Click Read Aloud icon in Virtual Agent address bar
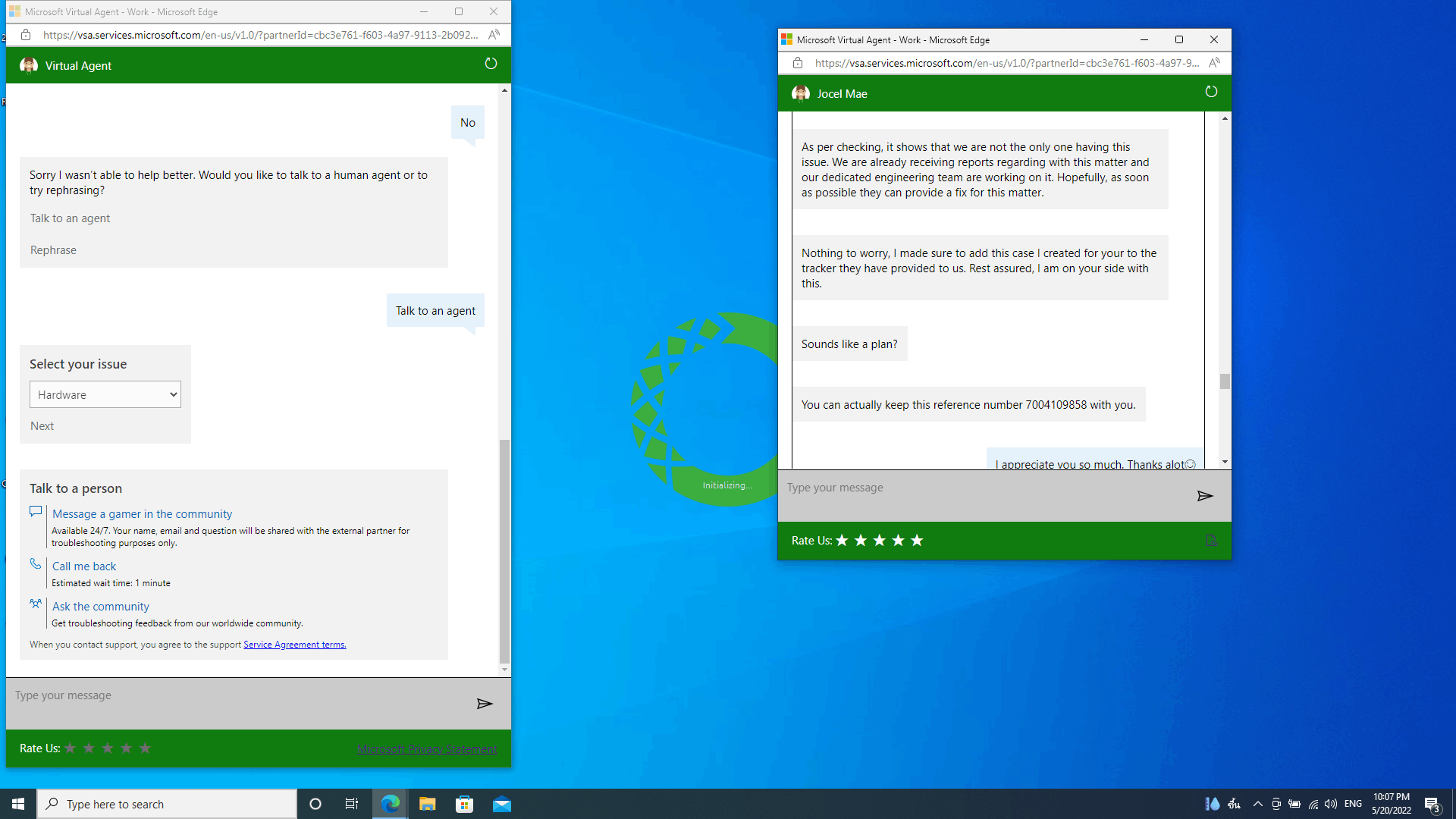This screenshot has width=1456, height=819. [x=494, y=35]
